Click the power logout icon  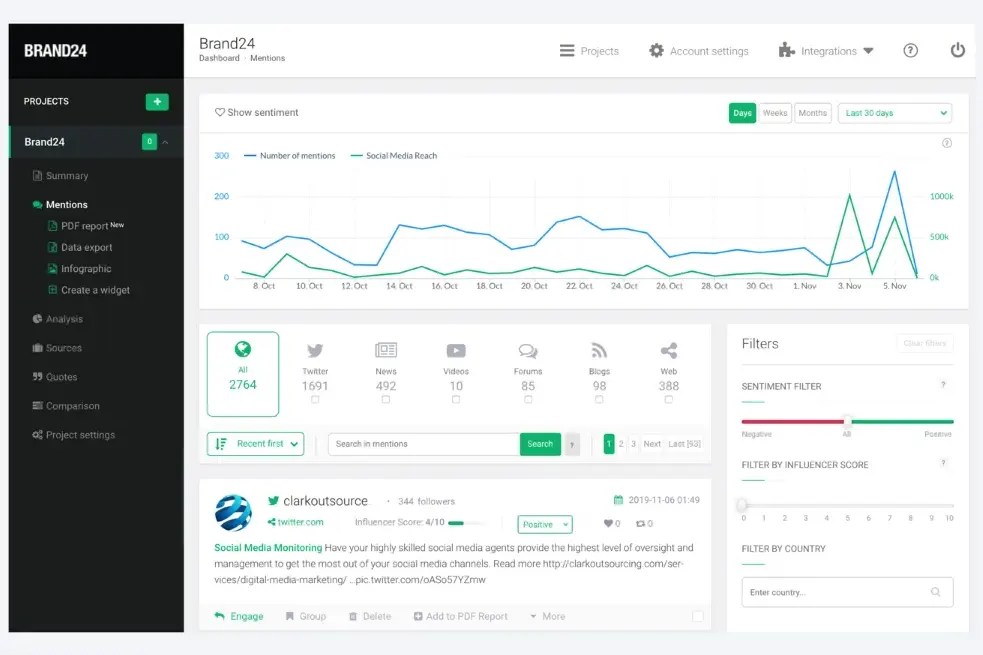pos(957,50)
